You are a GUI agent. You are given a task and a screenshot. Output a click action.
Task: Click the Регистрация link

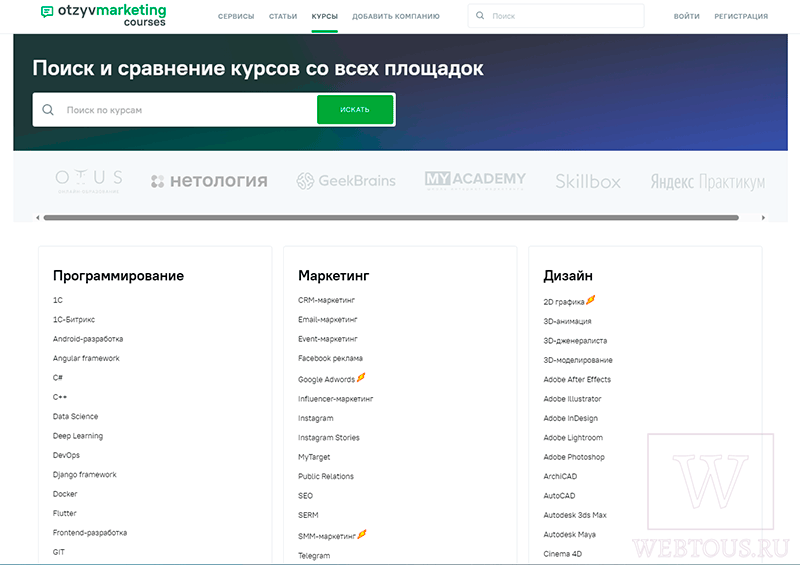(x=741, y=16)
